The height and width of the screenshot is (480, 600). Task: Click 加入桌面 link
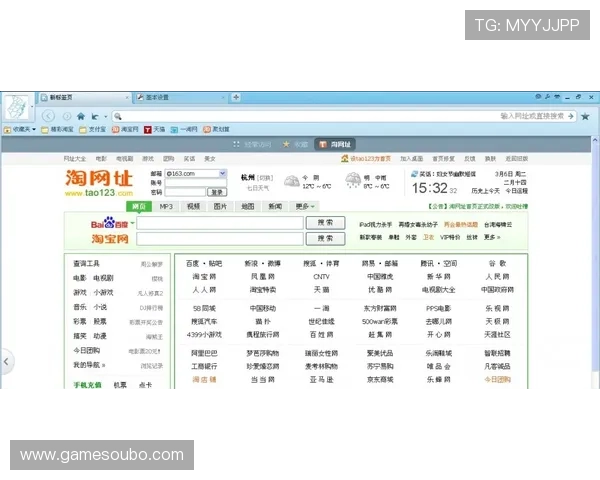coord(412,158)
